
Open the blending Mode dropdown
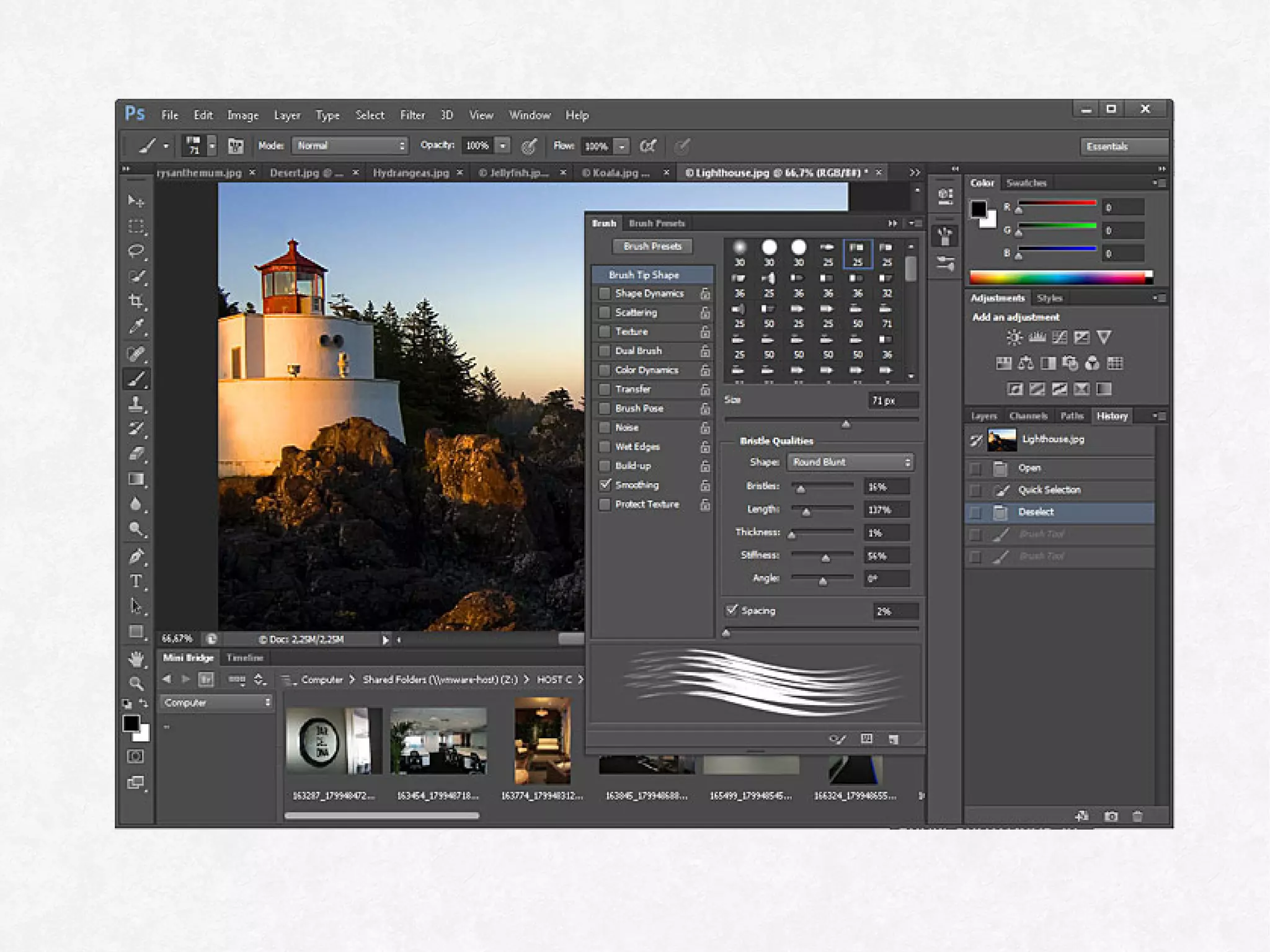click(350, 146)
